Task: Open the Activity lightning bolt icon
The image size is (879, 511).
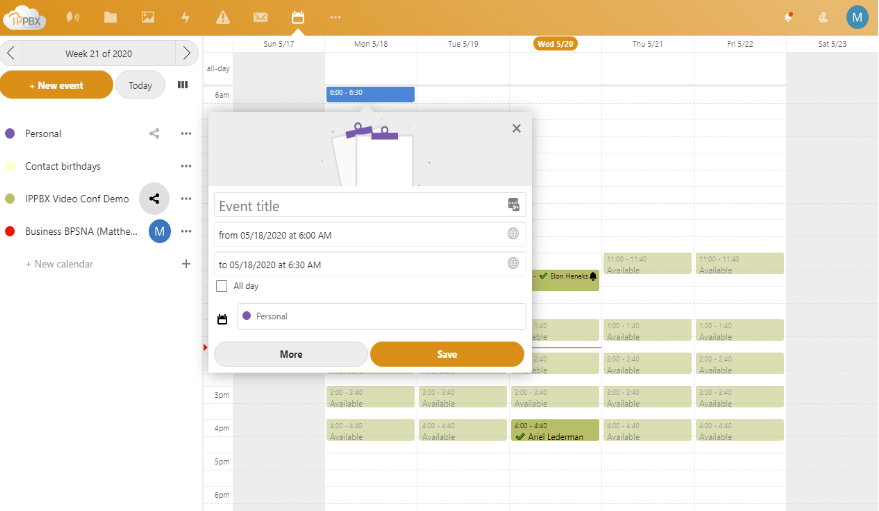Action: click(185, 17)
